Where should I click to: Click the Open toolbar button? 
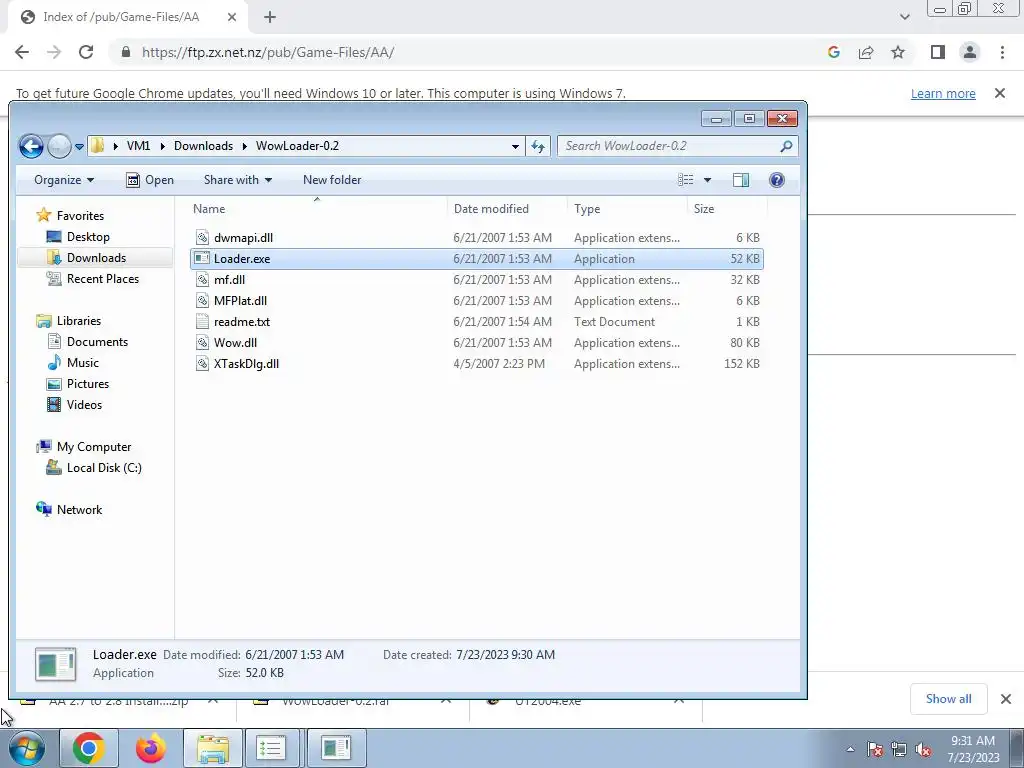[150, 180]
